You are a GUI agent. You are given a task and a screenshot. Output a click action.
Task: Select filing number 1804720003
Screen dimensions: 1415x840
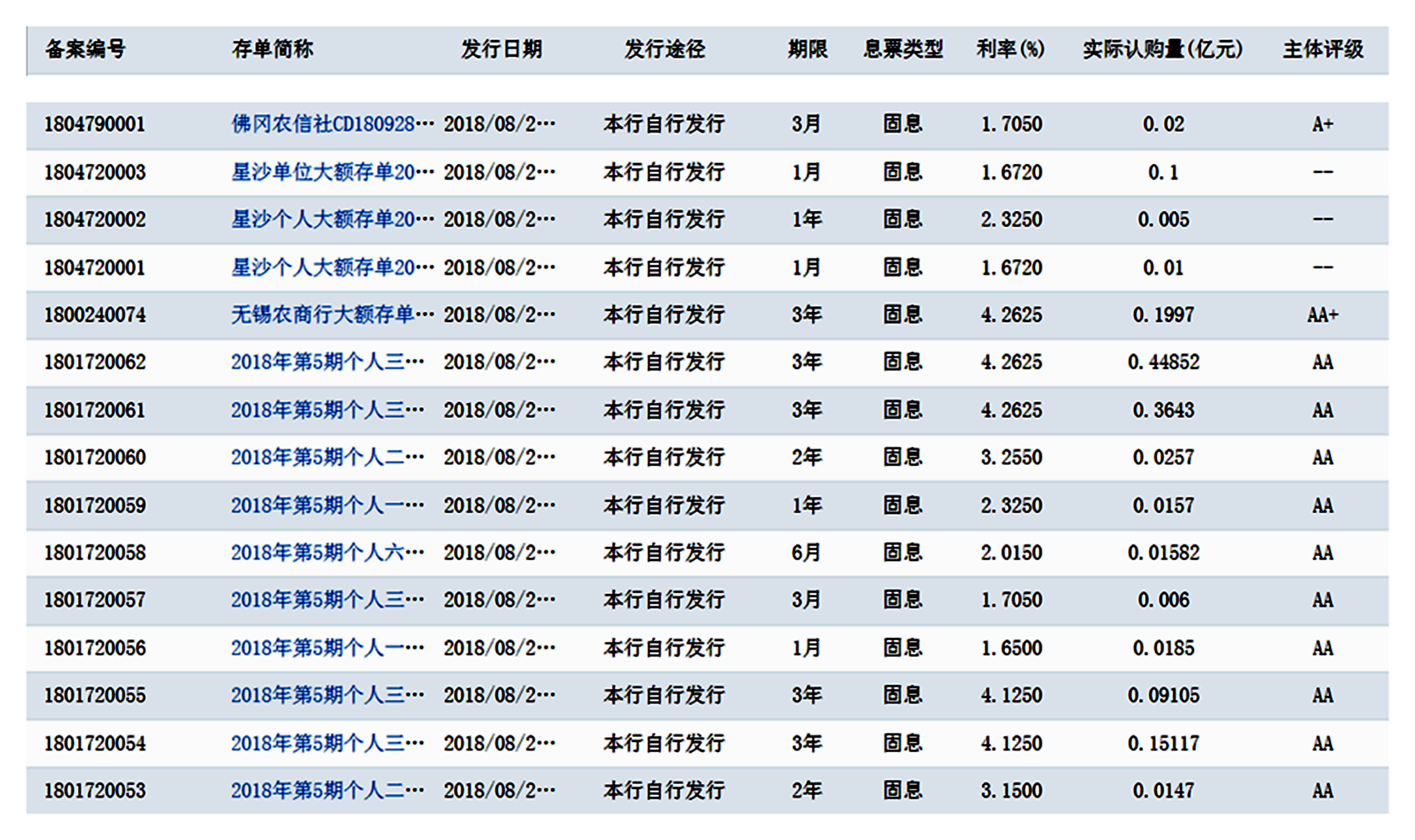tap(95, 172)
